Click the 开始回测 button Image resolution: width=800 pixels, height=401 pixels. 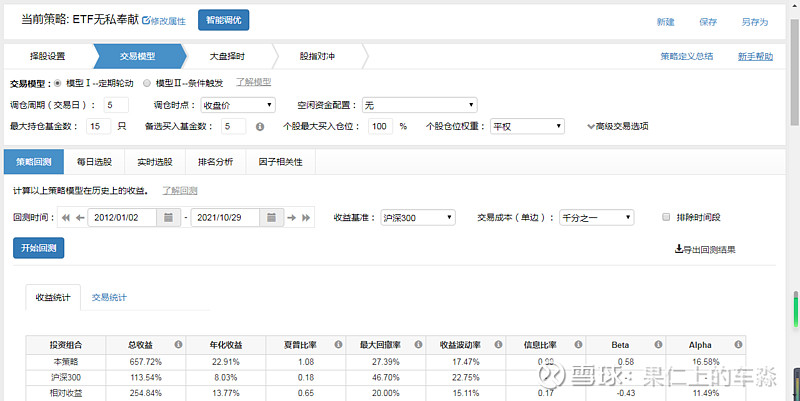coord(39,248)
